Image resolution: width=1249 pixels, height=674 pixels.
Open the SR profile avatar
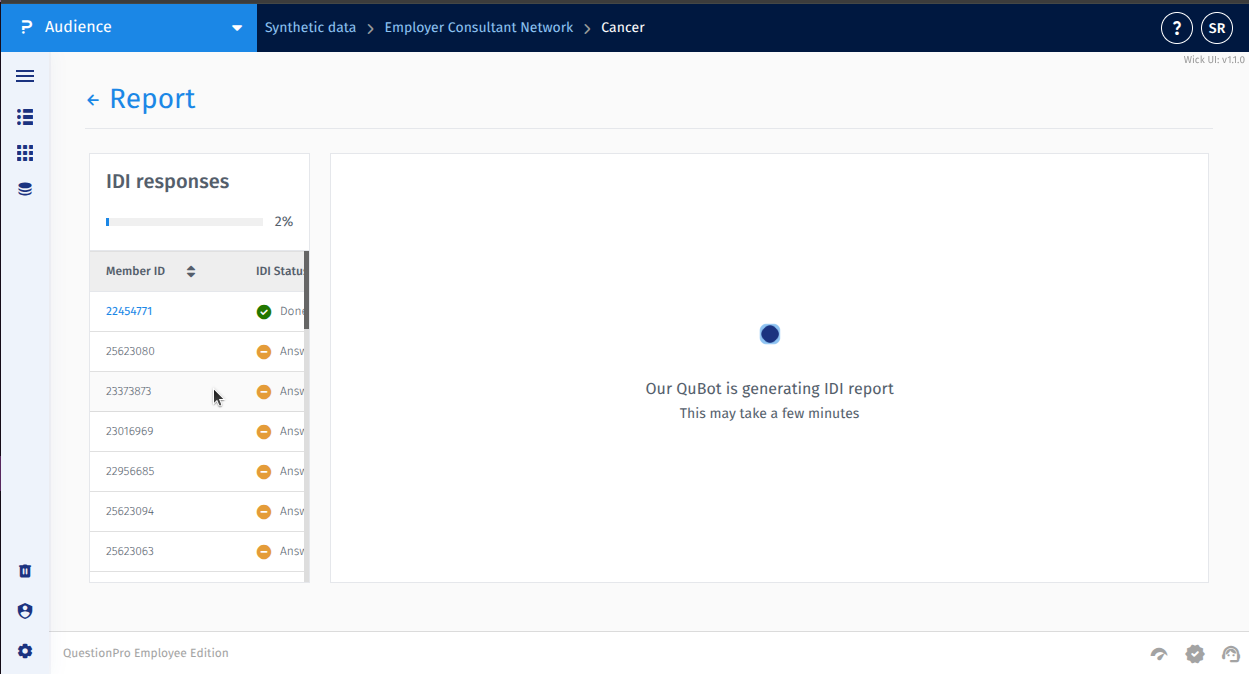tap(1217, 27)
